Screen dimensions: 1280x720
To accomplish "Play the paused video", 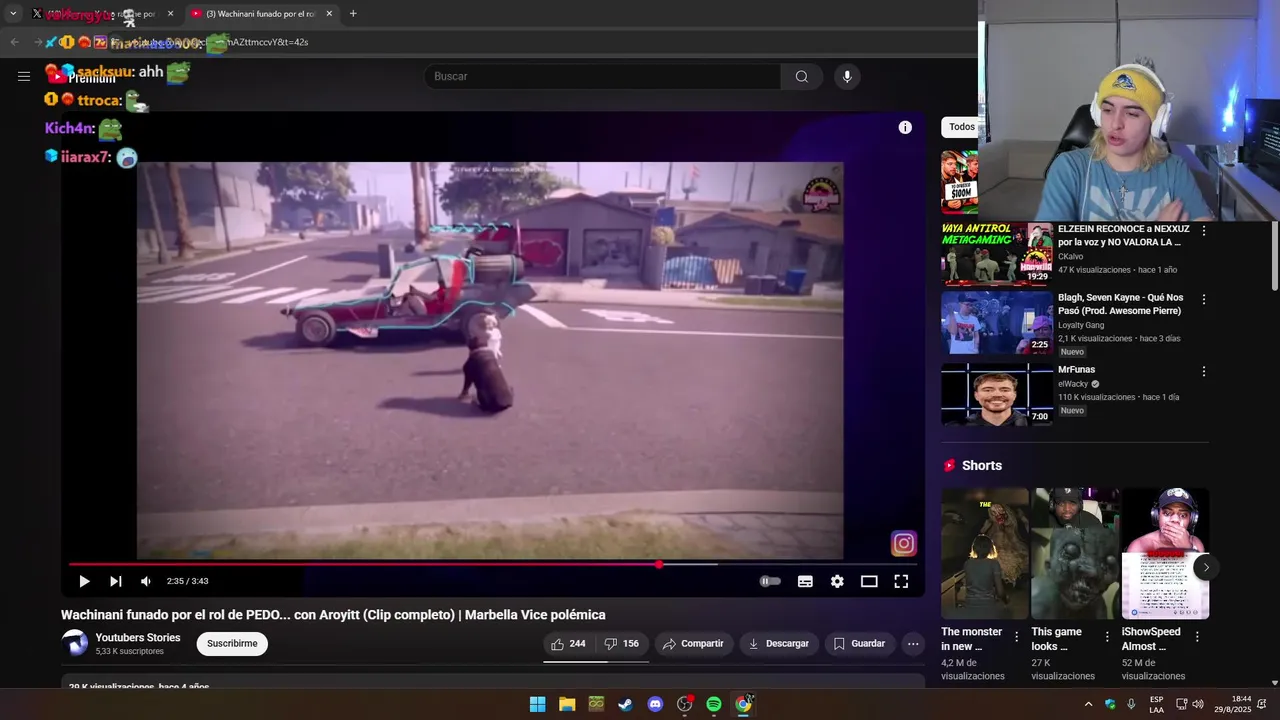I will [x=84, y=581].
